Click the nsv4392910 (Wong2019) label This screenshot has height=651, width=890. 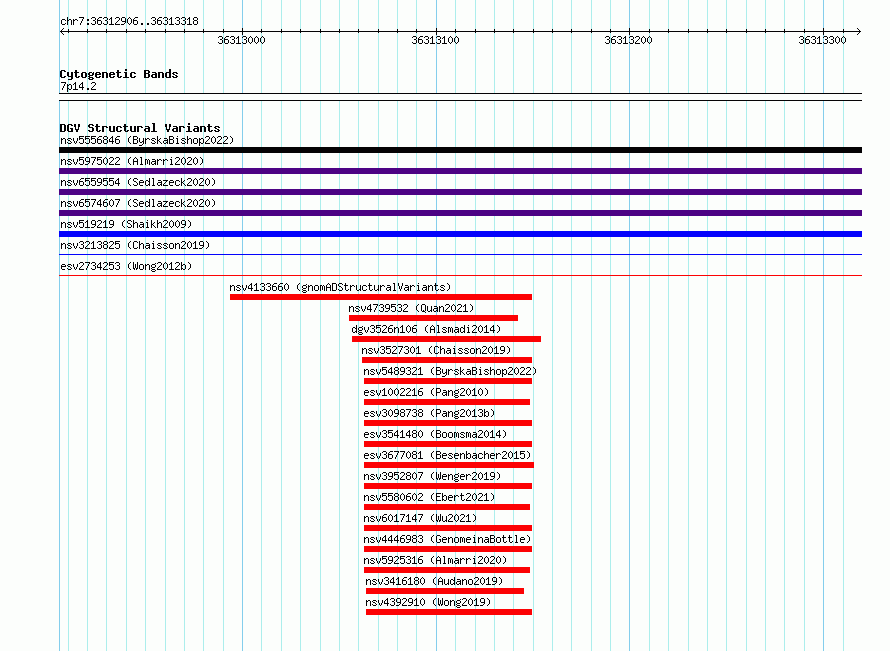(x=428, y=602)
